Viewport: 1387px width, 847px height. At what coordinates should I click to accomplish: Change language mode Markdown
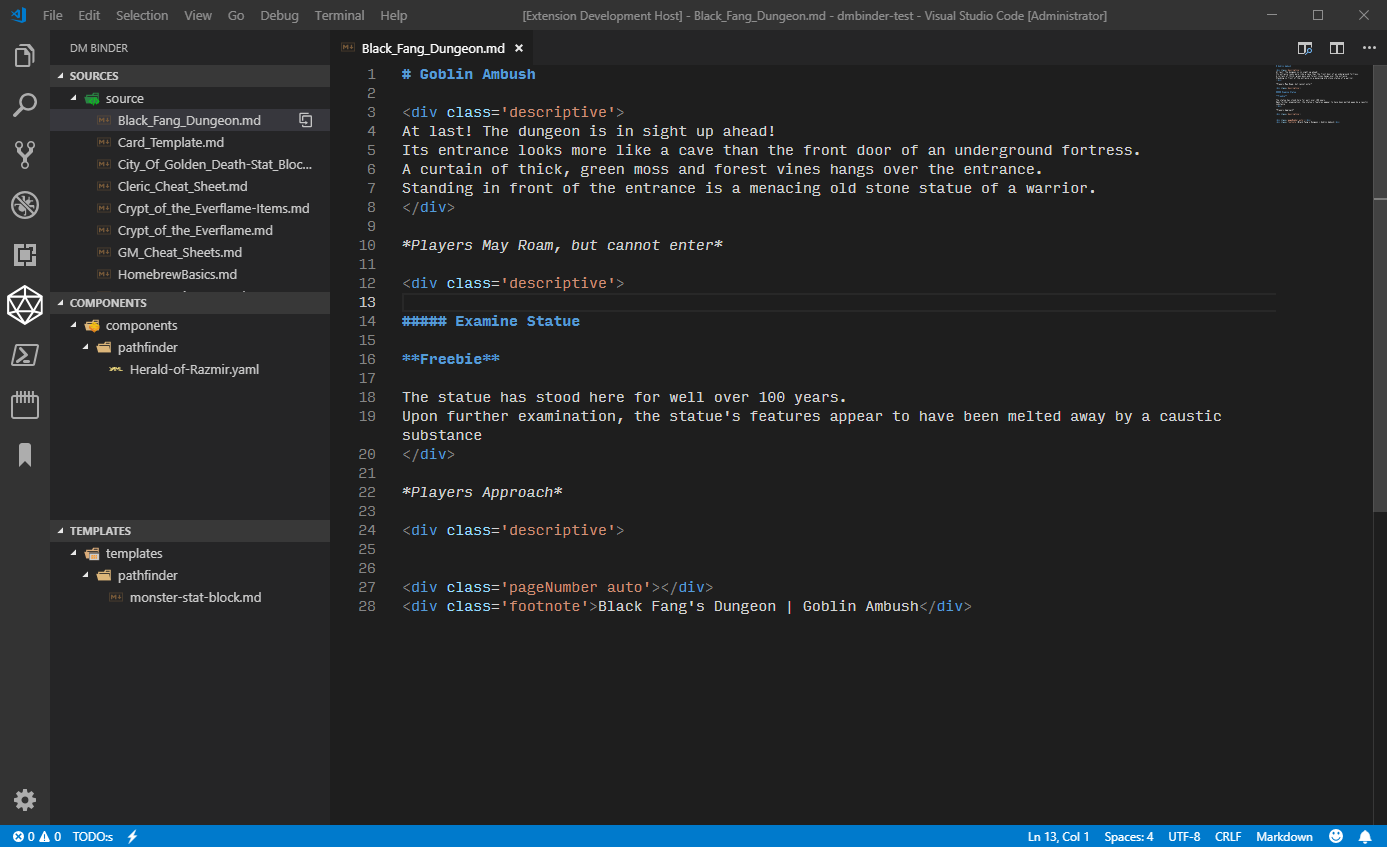tap(1284, 836)
